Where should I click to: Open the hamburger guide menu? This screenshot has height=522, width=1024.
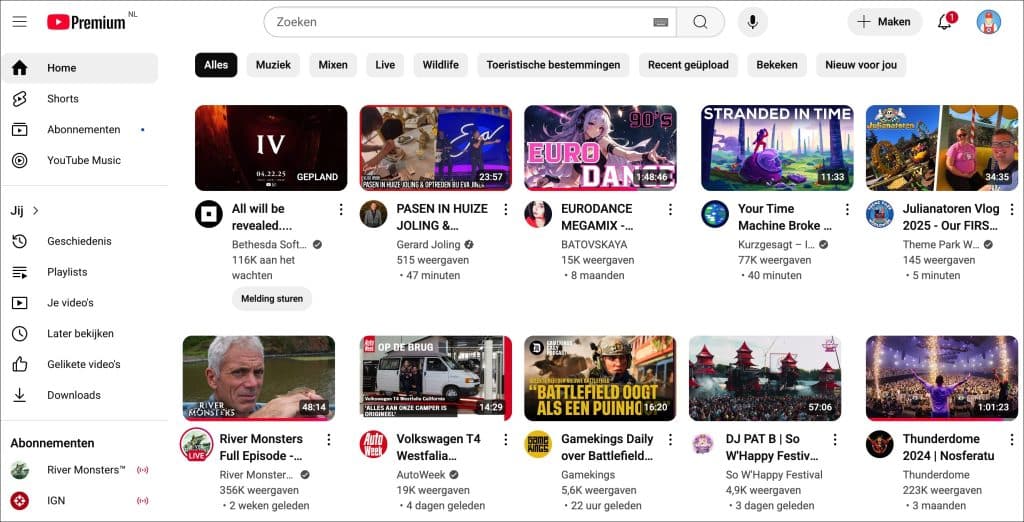(x=20, y=22)
